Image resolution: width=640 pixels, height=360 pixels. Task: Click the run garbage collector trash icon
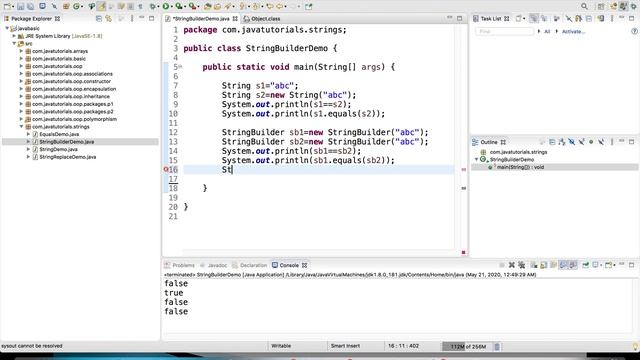[497, 347]
